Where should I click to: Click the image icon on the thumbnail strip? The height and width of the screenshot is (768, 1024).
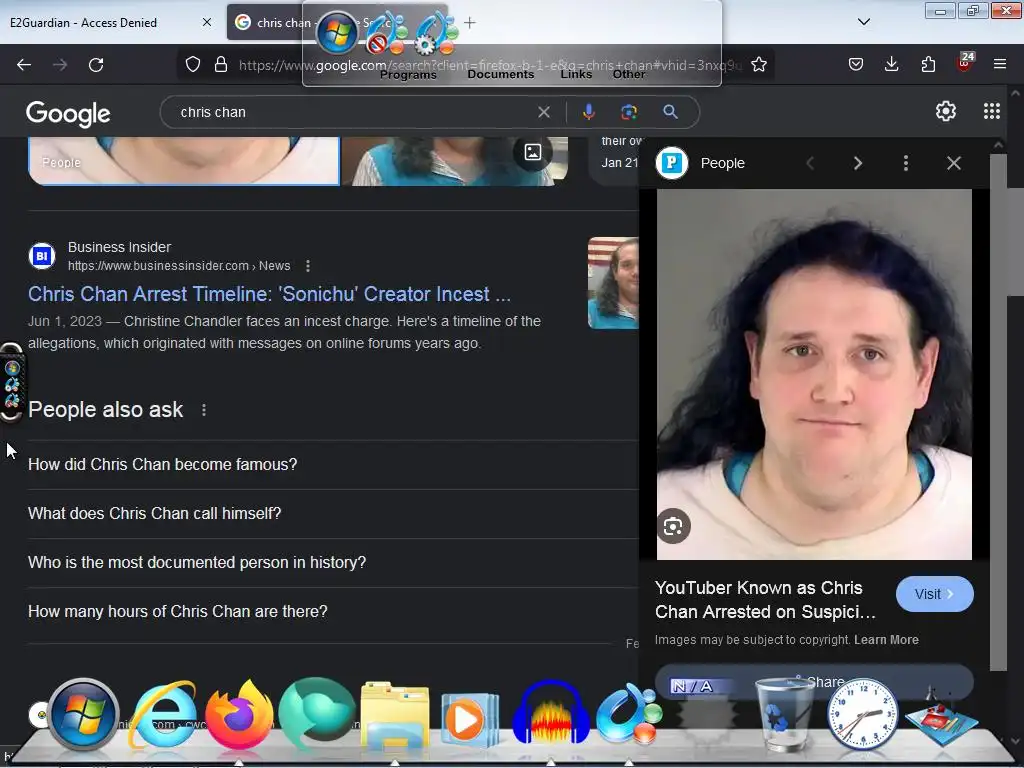(x=533, y=153)
